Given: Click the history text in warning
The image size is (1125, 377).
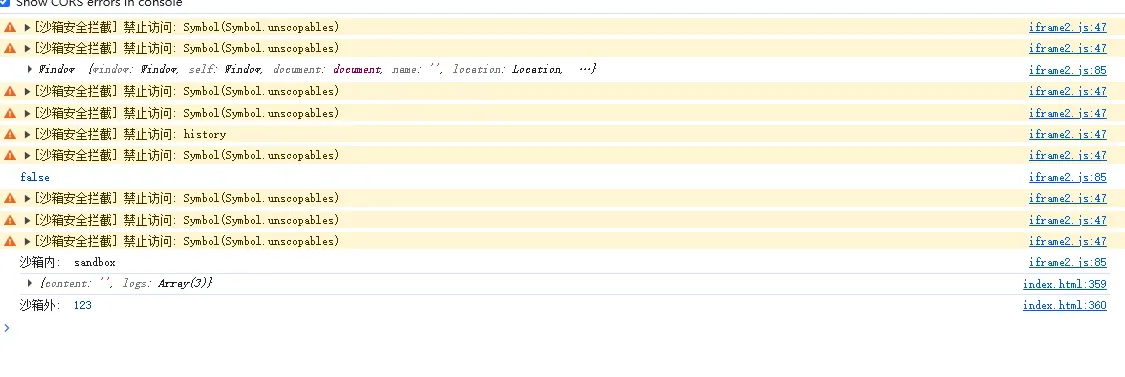Looking at the screenshot, I should tap(204, 134).
